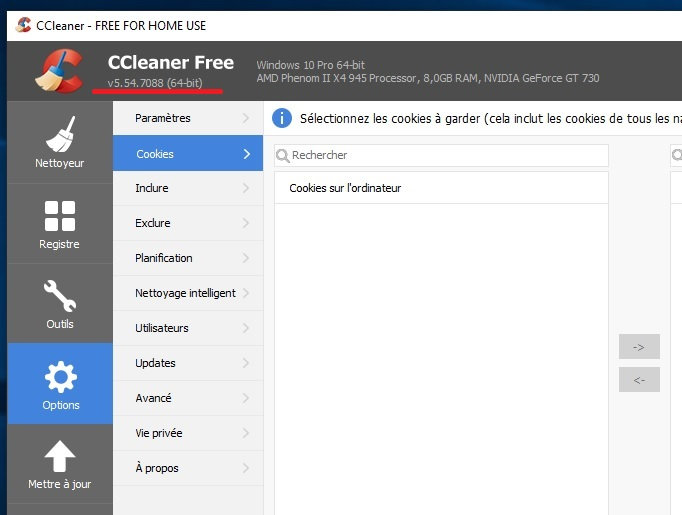Screen dimensions: 682x515
Task: Click the chevron next to Avancé
Action: [246, 398]
